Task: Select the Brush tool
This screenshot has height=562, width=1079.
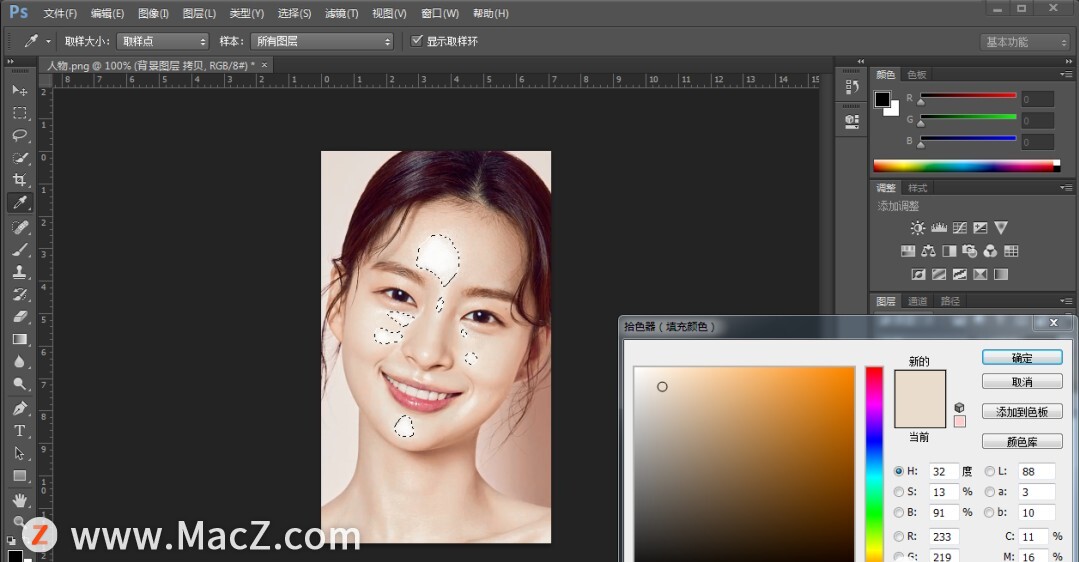Action: tap(20, 250)
